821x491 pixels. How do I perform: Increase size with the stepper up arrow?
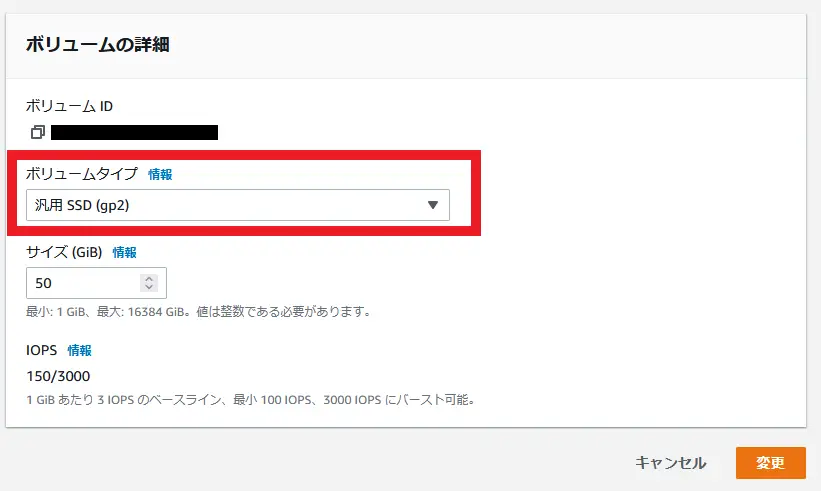tap(149, 278)
